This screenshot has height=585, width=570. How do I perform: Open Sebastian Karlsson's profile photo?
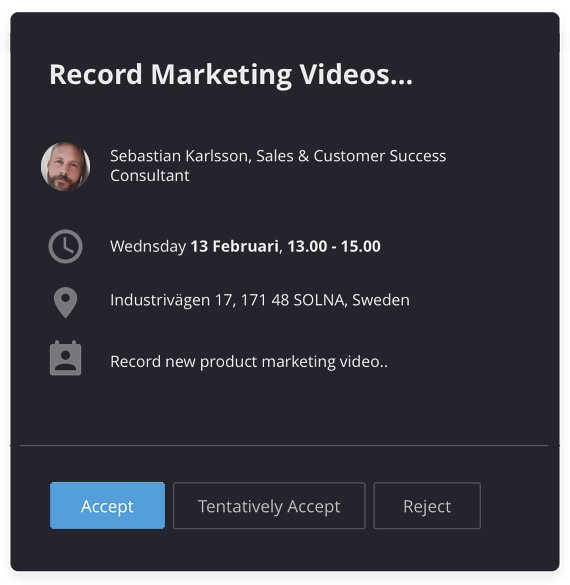coord(65,166)
